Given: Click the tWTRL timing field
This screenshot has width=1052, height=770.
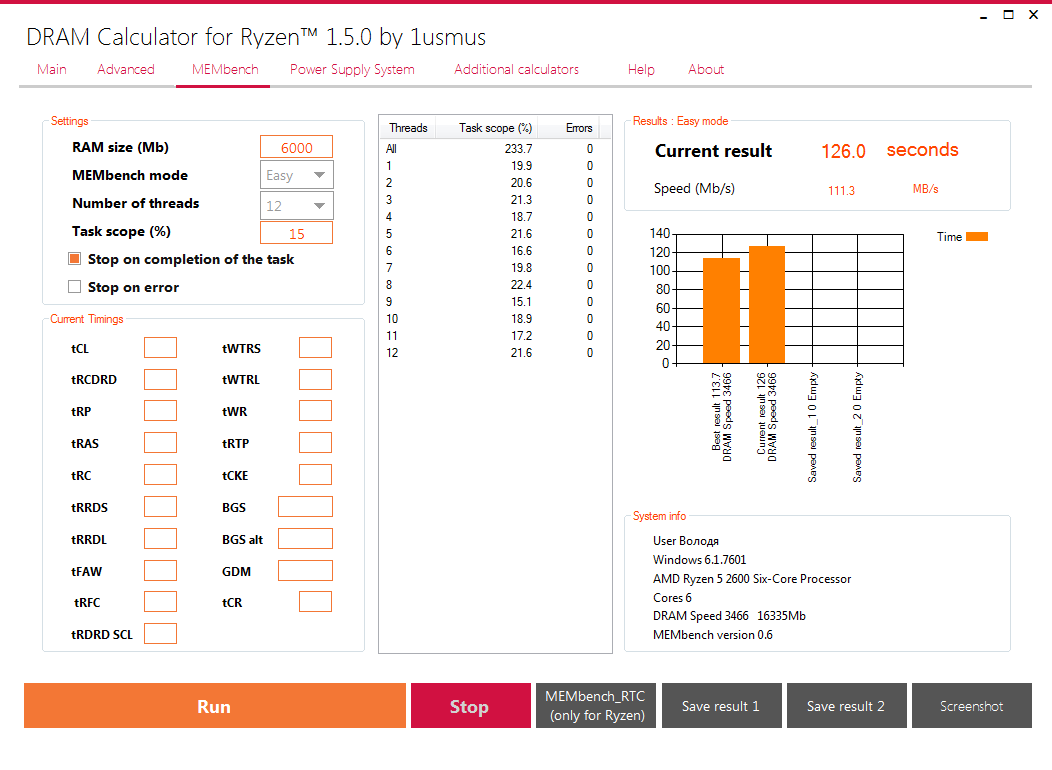Looking at the screenshot, I should coord(315,380).
